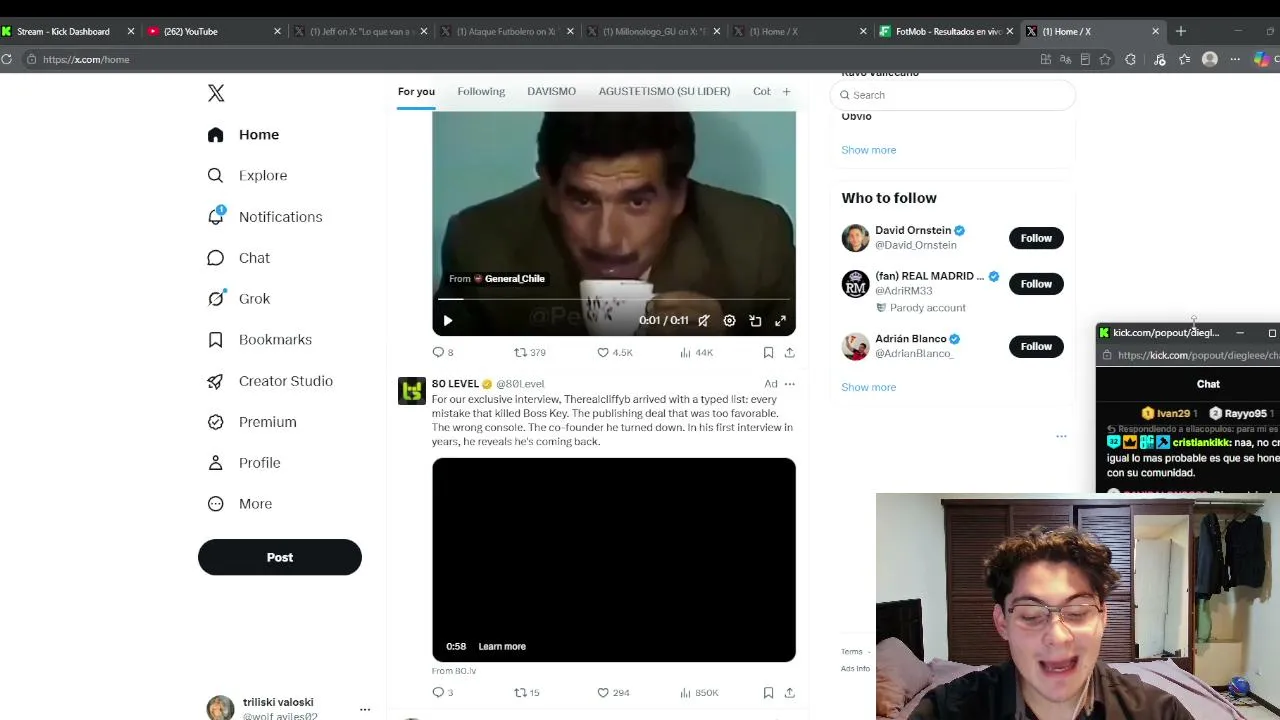Open a new browser tab

coord(1180,31)
